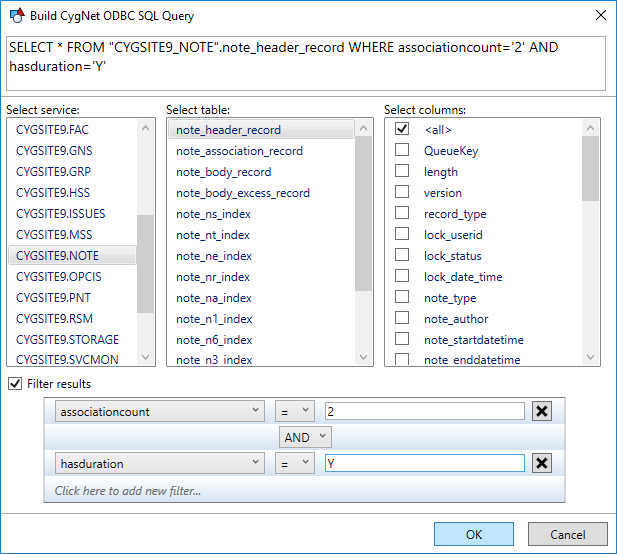The image size is (617, 554).
Task: Click the down arrow of the service list scrollbar
Action: point(145,357)
